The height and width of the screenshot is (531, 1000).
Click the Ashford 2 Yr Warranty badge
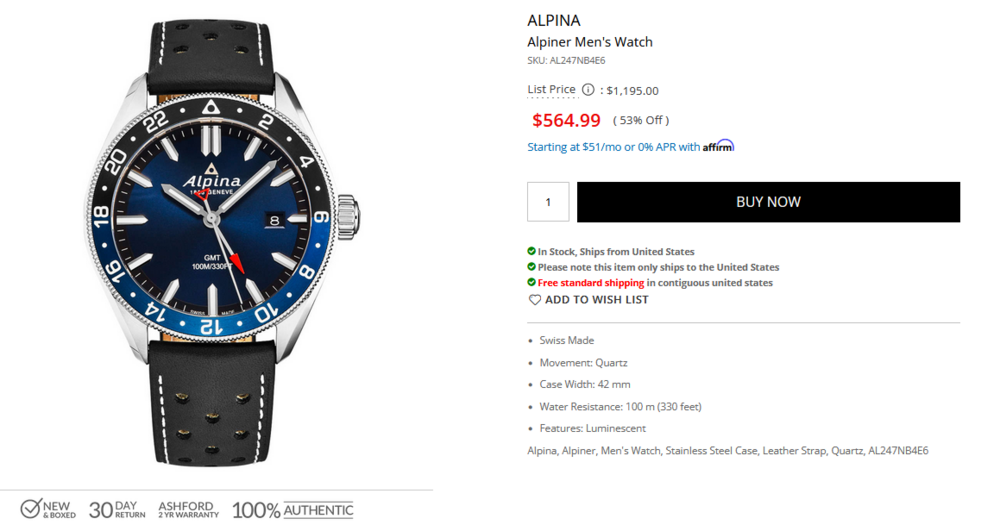[188, 509]
